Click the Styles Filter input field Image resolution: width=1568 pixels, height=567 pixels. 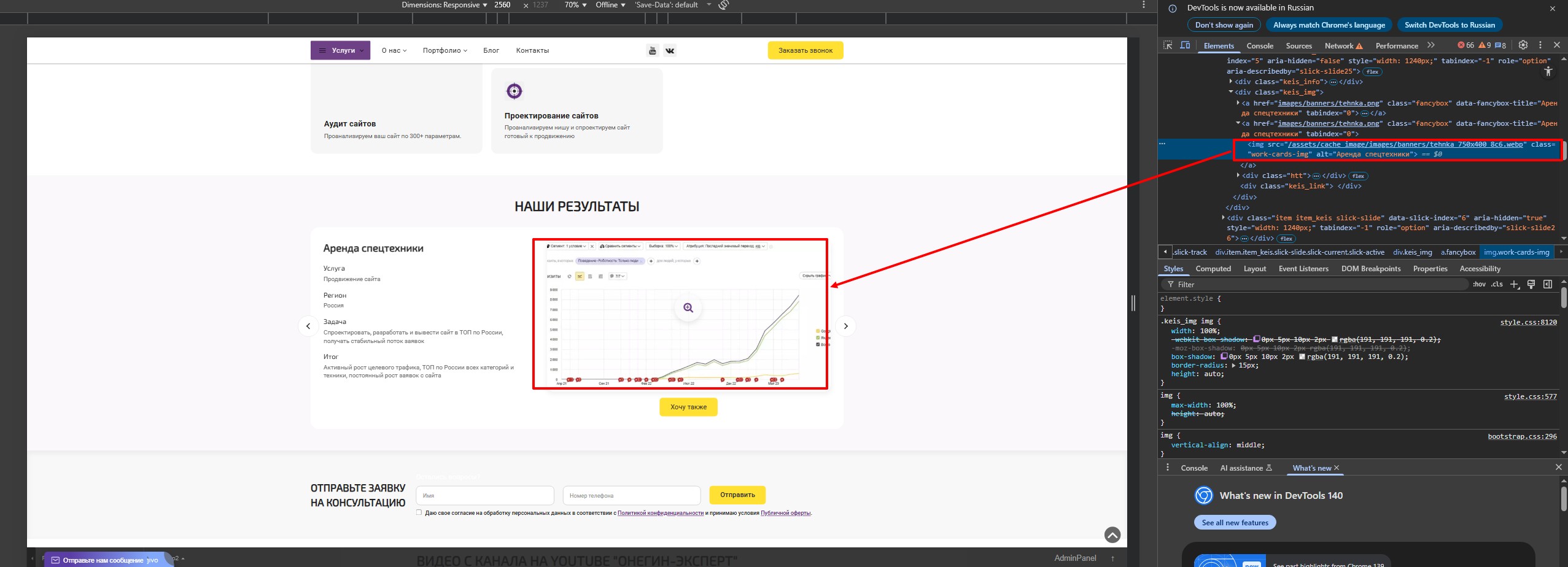pyautogui.click(x=1314, y=284)
